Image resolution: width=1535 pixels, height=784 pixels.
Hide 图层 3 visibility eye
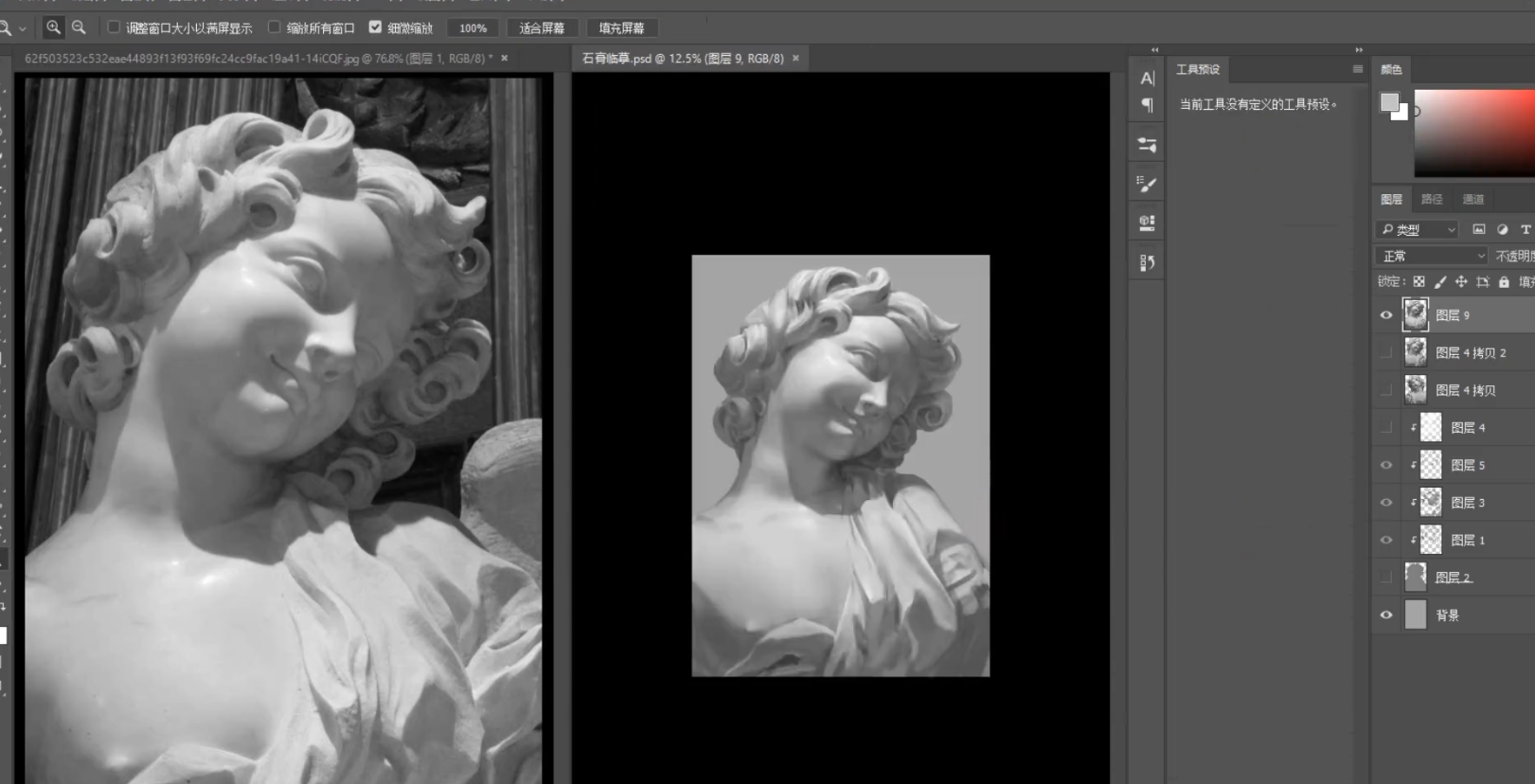(x=1386, y=502)
